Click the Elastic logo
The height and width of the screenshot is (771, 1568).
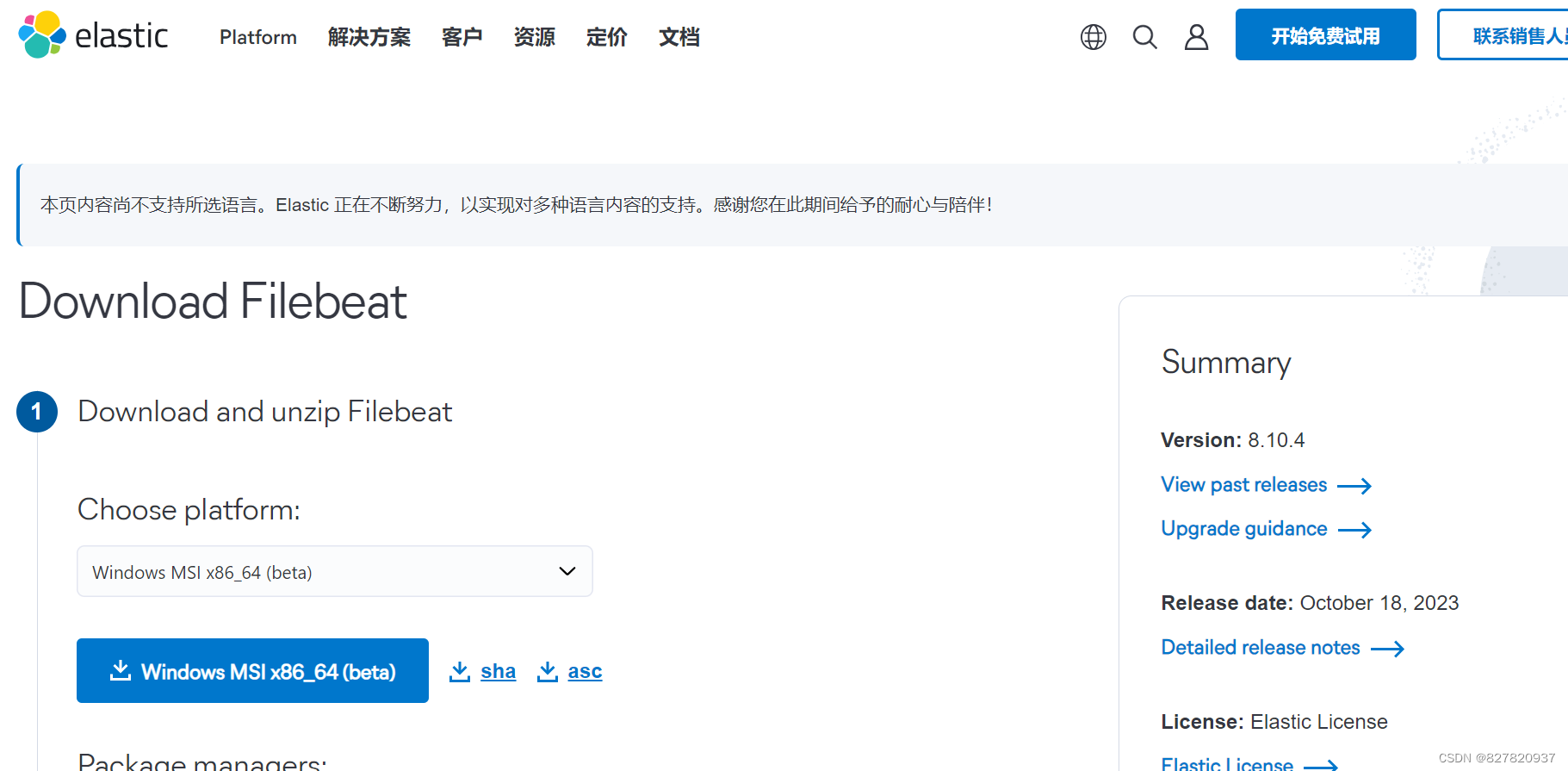tap(93, 35)
